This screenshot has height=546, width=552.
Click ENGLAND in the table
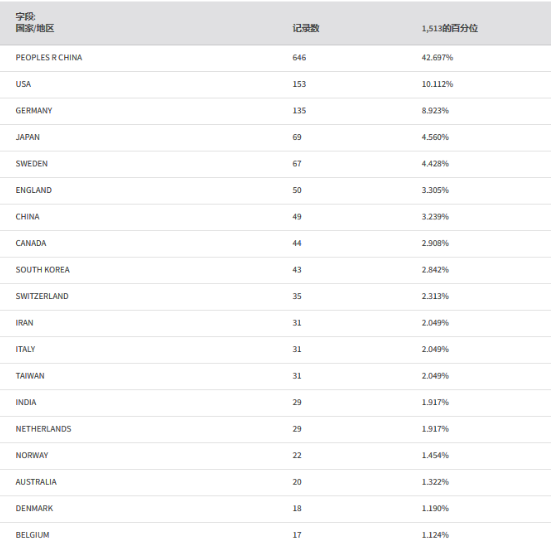point(33,190)
